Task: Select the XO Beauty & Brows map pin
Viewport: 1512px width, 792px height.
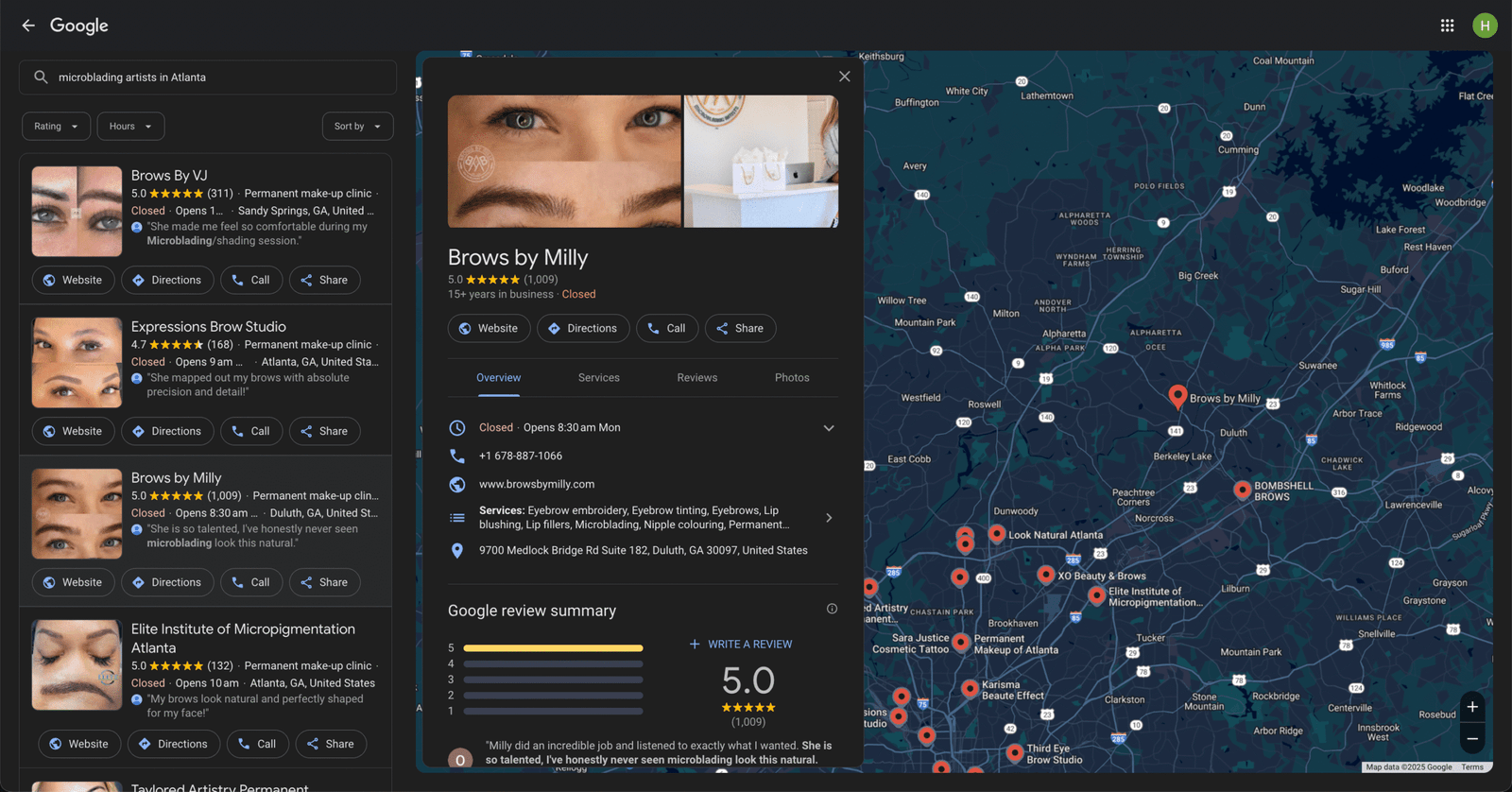Action: [1045, 575]
